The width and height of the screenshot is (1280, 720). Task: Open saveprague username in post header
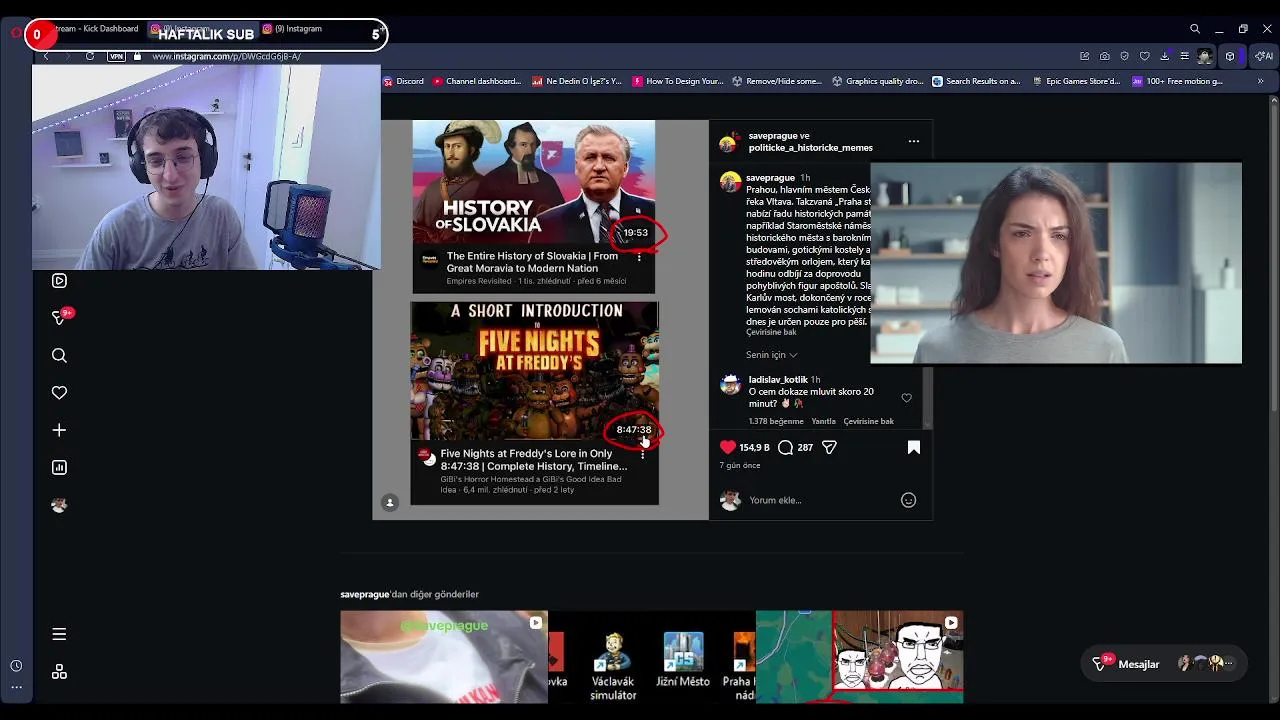pyautogui.click(x=772, y=135)
